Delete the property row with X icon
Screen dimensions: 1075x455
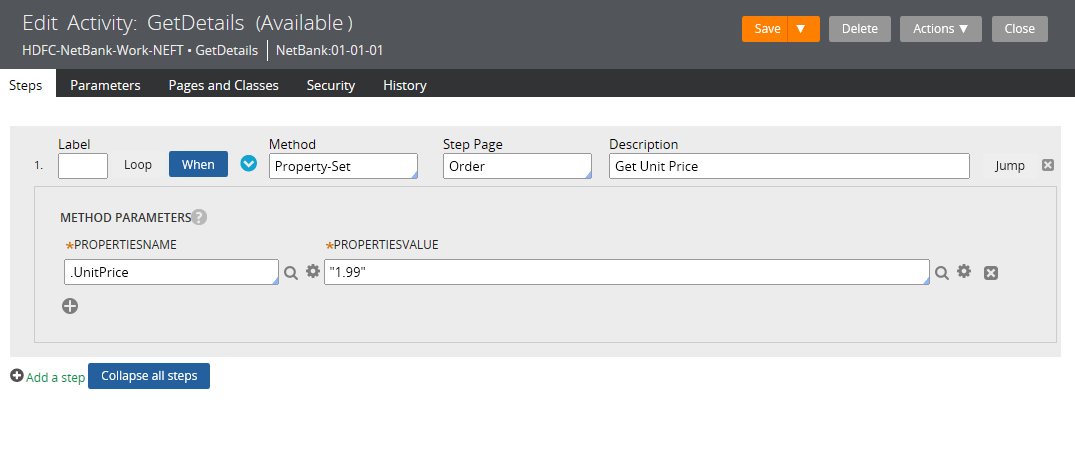click(991, 272)
